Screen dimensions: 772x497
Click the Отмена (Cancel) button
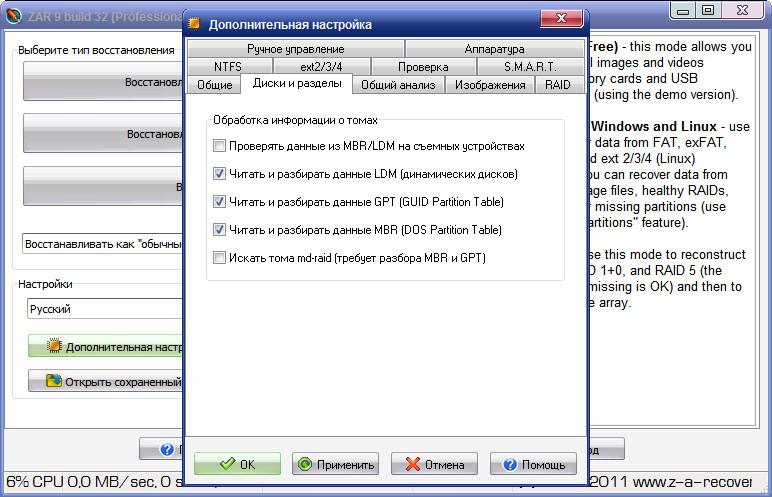(x=434, y=464)
